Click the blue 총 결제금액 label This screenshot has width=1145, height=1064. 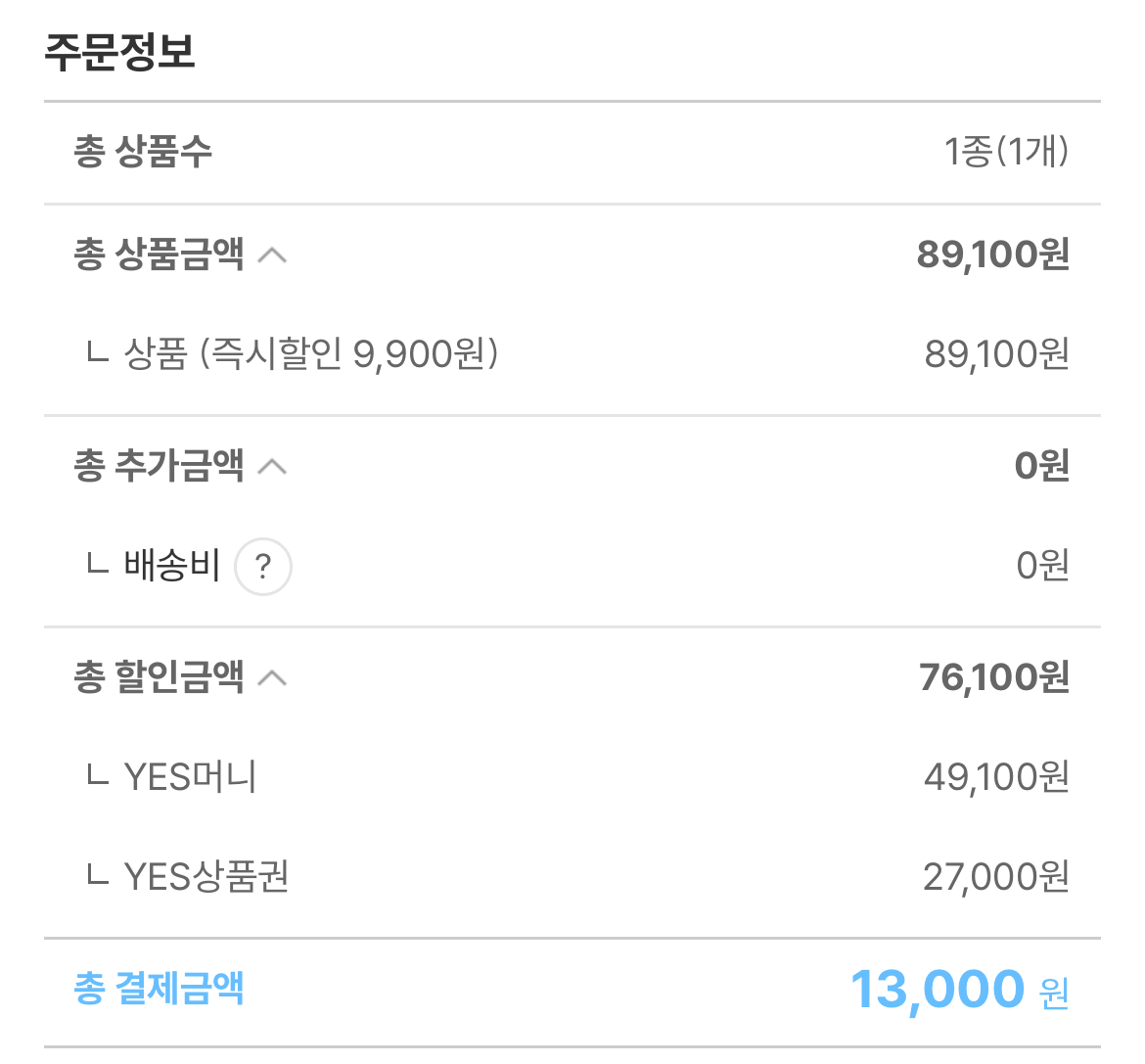click(159, 989)
